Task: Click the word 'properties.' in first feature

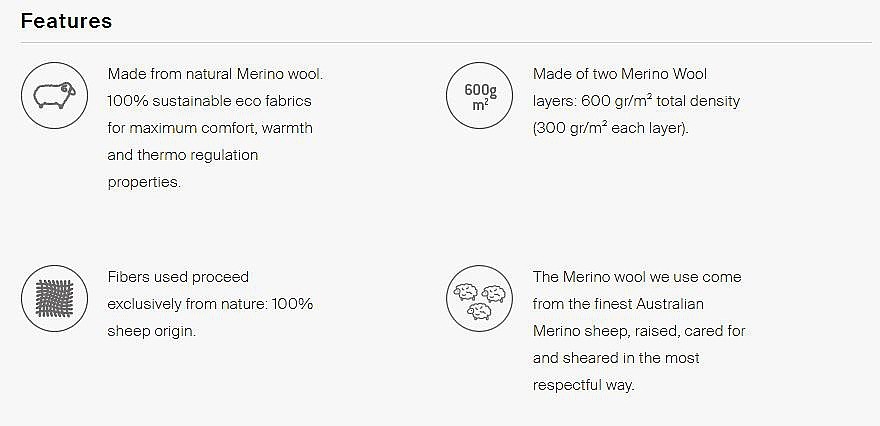Action: click(x=144, y=182)
